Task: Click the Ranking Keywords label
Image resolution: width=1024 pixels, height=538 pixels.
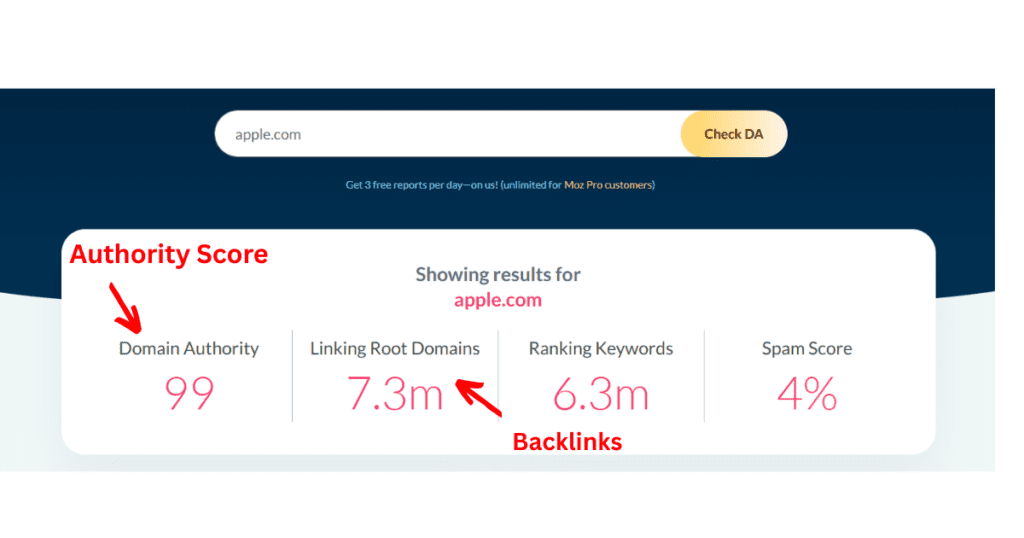Action: (601, 349)
